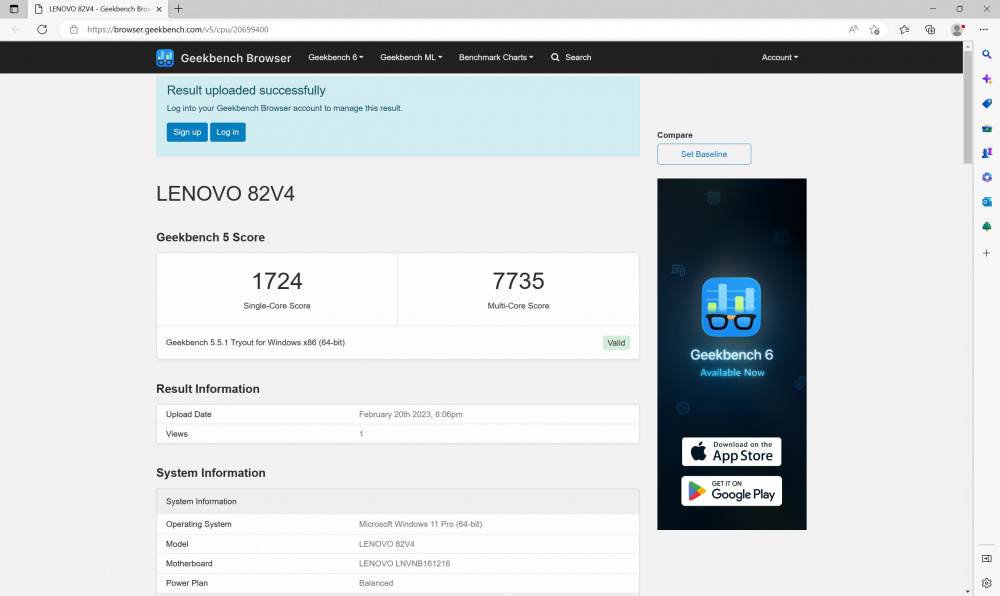Expand the Geekbench 6 dropdown menu

335,57
